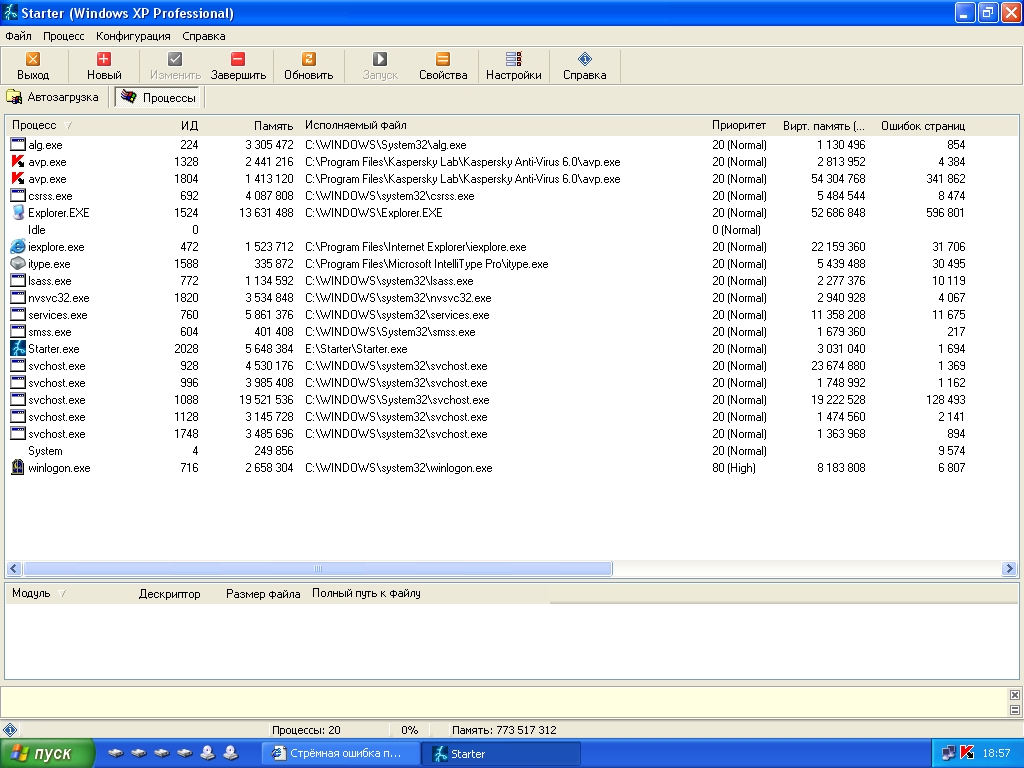Switch to the Автозагрузка tab
Image resolution: width=1024 pixels, height=768 pixels.
54,97
